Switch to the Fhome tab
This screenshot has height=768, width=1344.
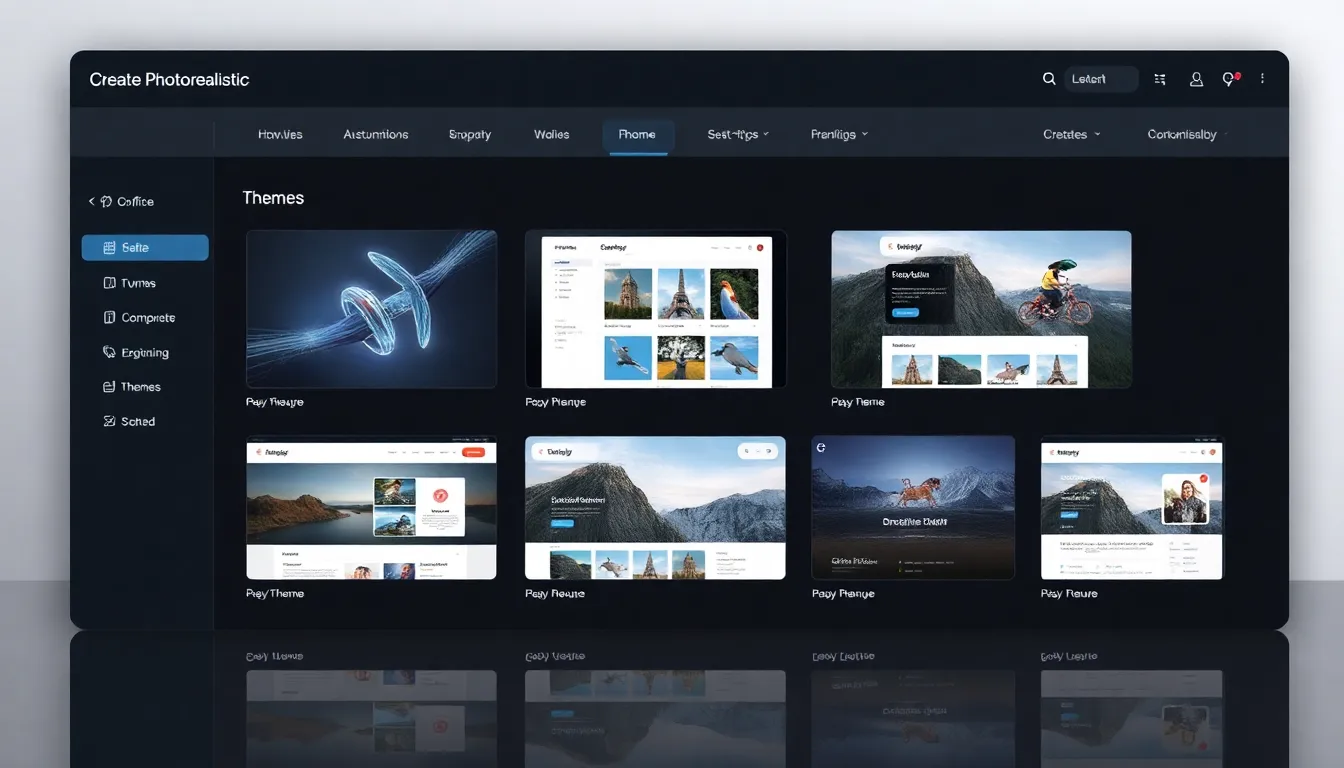[637, 134]
